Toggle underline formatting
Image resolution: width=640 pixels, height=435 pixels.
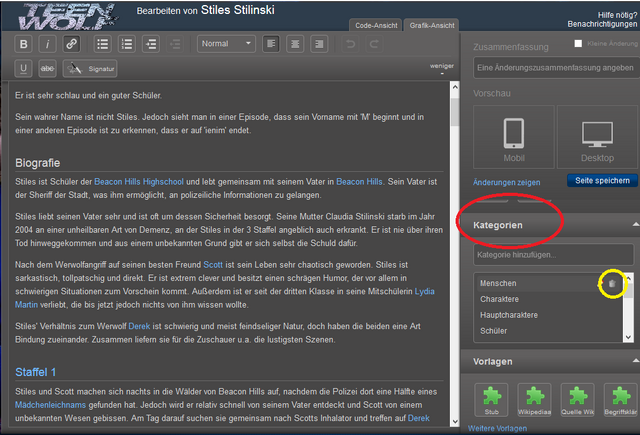24,69
